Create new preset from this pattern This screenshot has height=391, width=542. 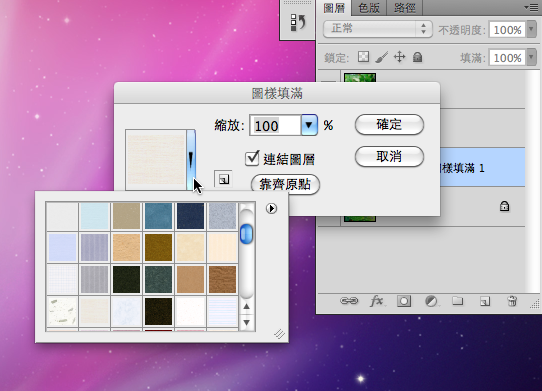(223, 179)
